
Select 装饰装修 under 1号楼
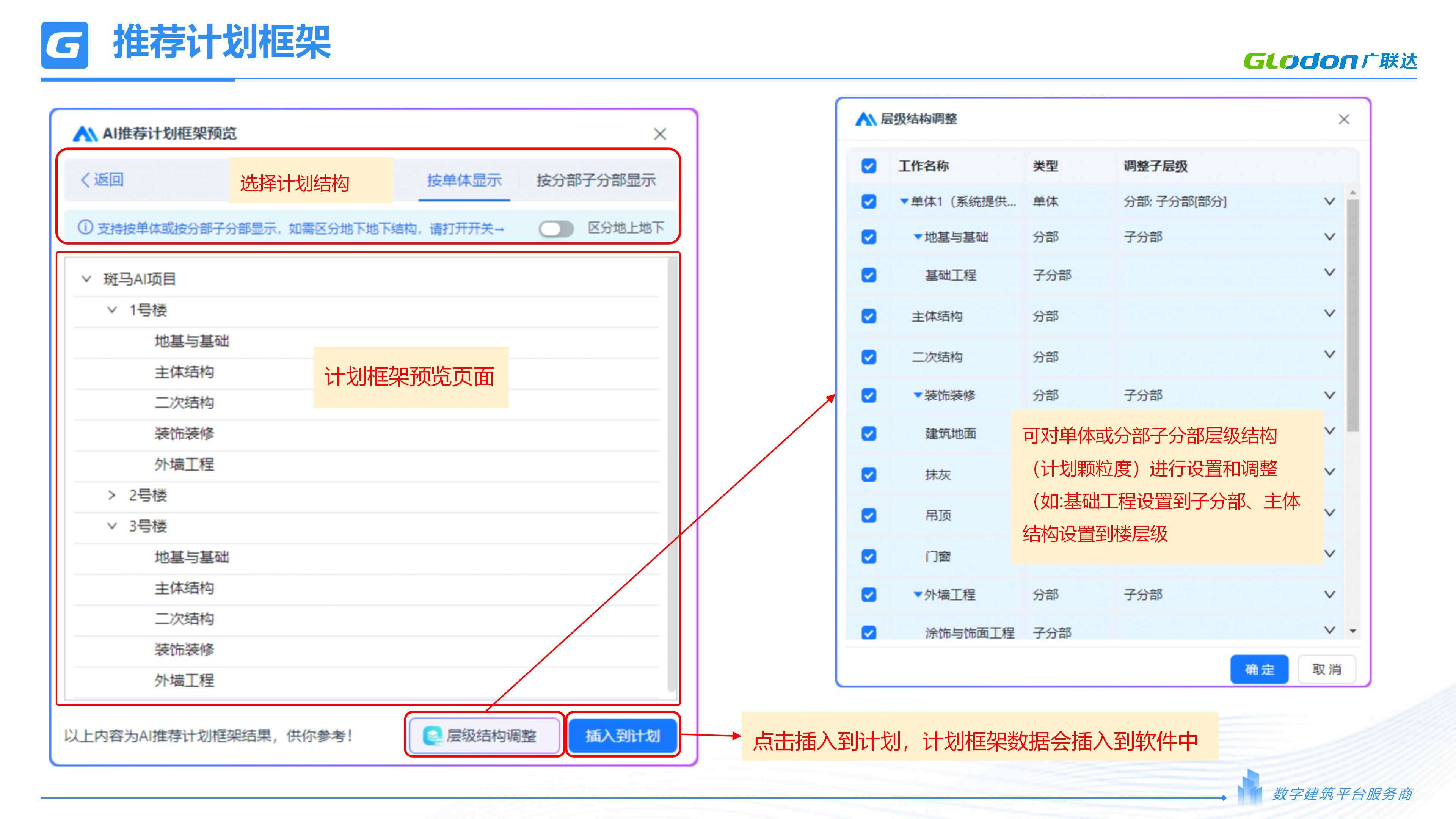click(x=184, y=433)
